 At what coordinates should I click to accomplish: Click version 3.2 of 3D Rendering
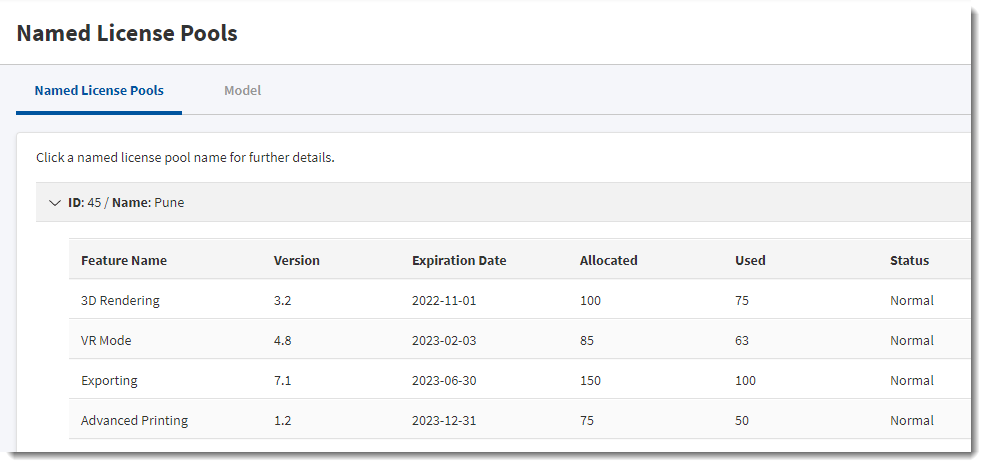pyautogui.click(x=283, y=301)
